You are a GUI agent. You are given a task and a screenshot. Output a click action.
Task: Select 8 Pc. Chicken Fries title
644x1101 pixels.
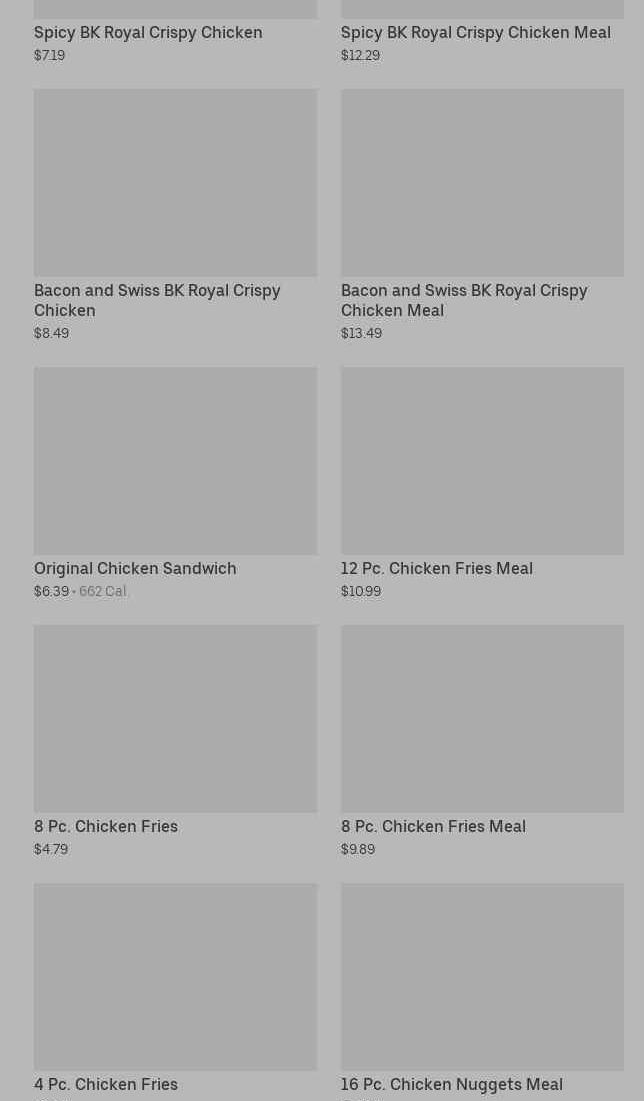click(106, 826)
